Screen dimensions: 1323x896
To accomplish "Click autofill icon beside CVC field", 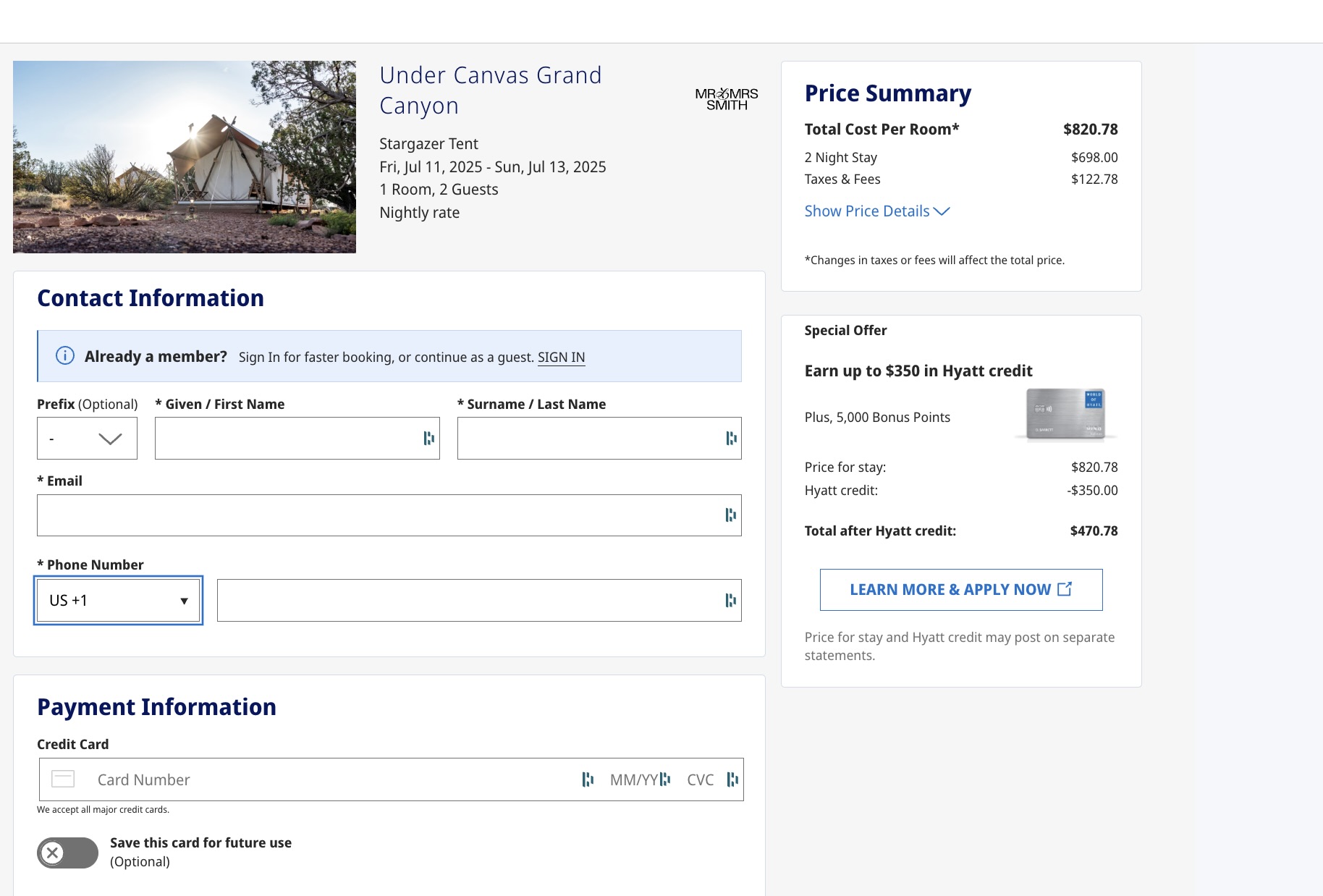I will click(x=732, y=779).
